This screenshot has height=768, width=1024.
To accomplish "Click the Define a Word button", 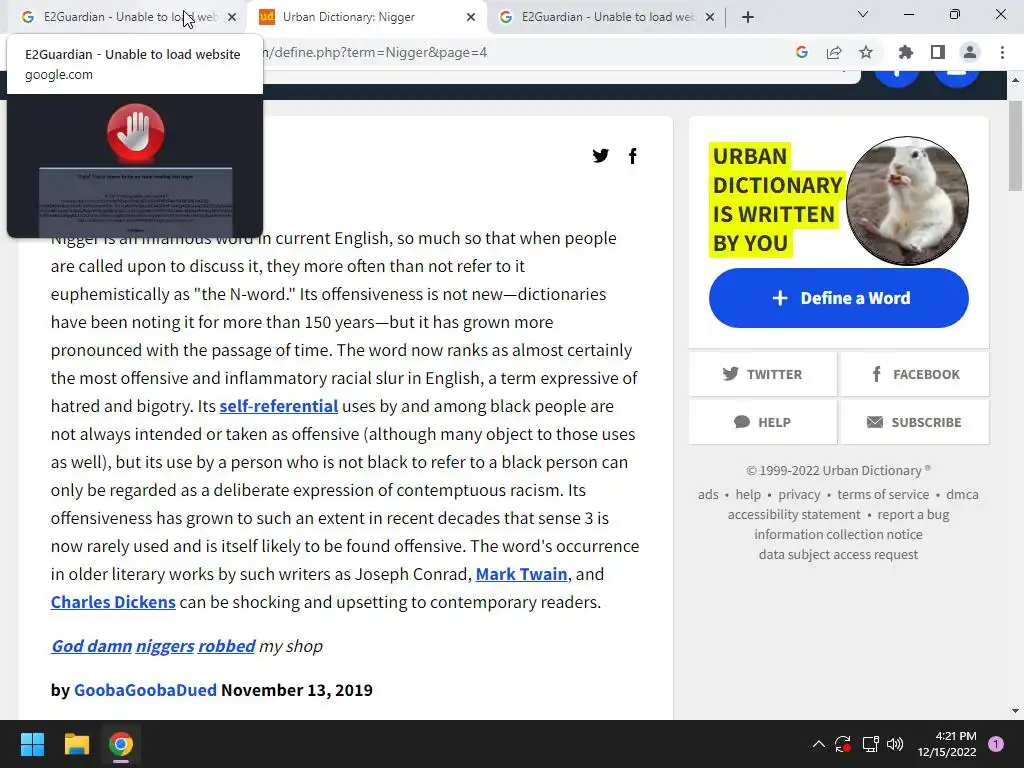I will point(839,298).
